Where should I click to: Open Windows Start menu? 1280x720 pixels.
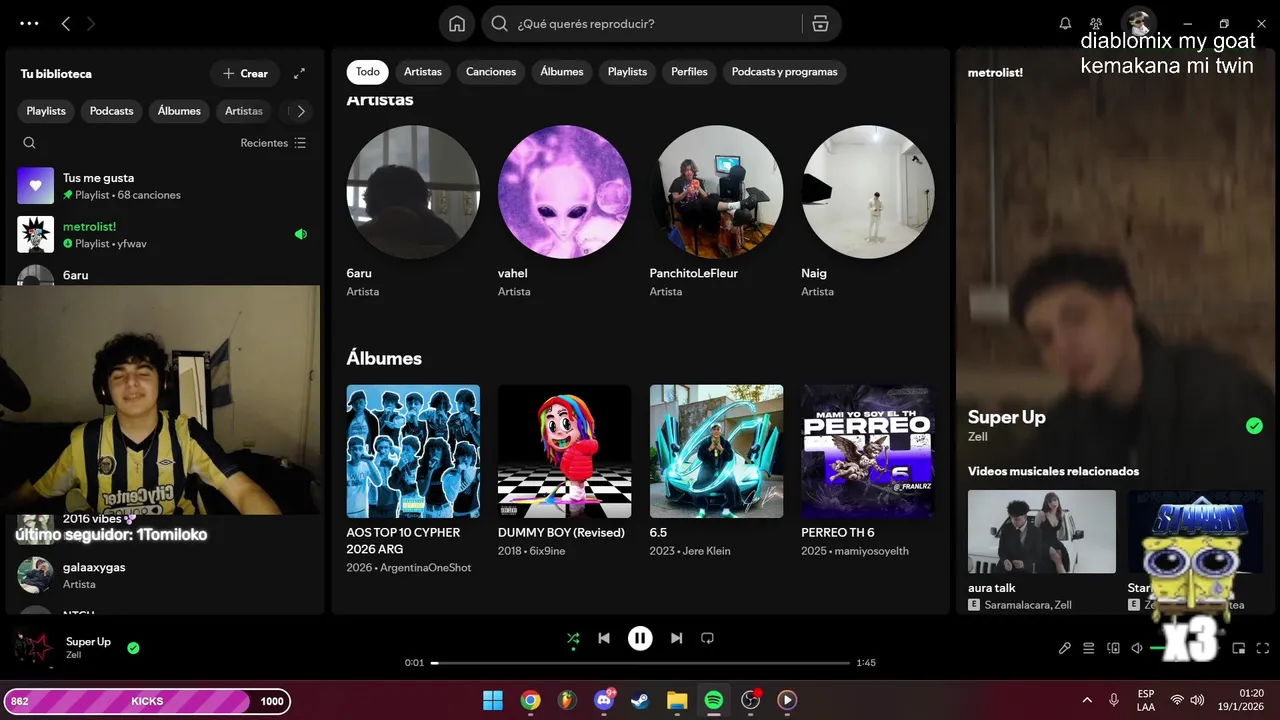tap(493, 700)
